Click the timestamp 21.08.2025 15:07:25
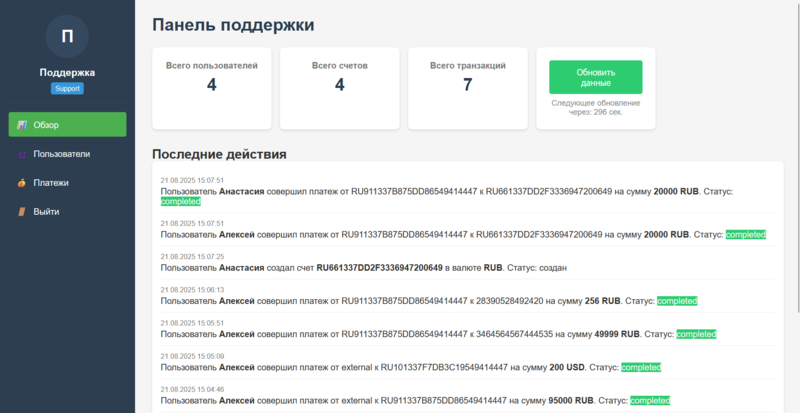Viewport: 800px width, 413px height. tap(192, 257)
